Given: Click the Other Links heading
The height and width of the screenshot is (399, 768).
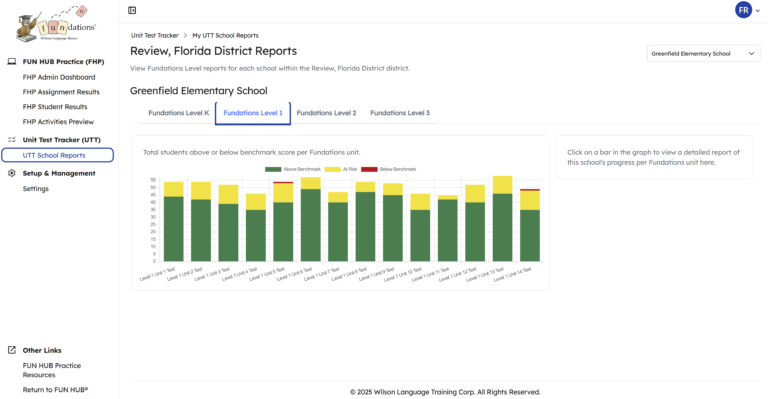Looking at the screenshot, I should 42,350.
